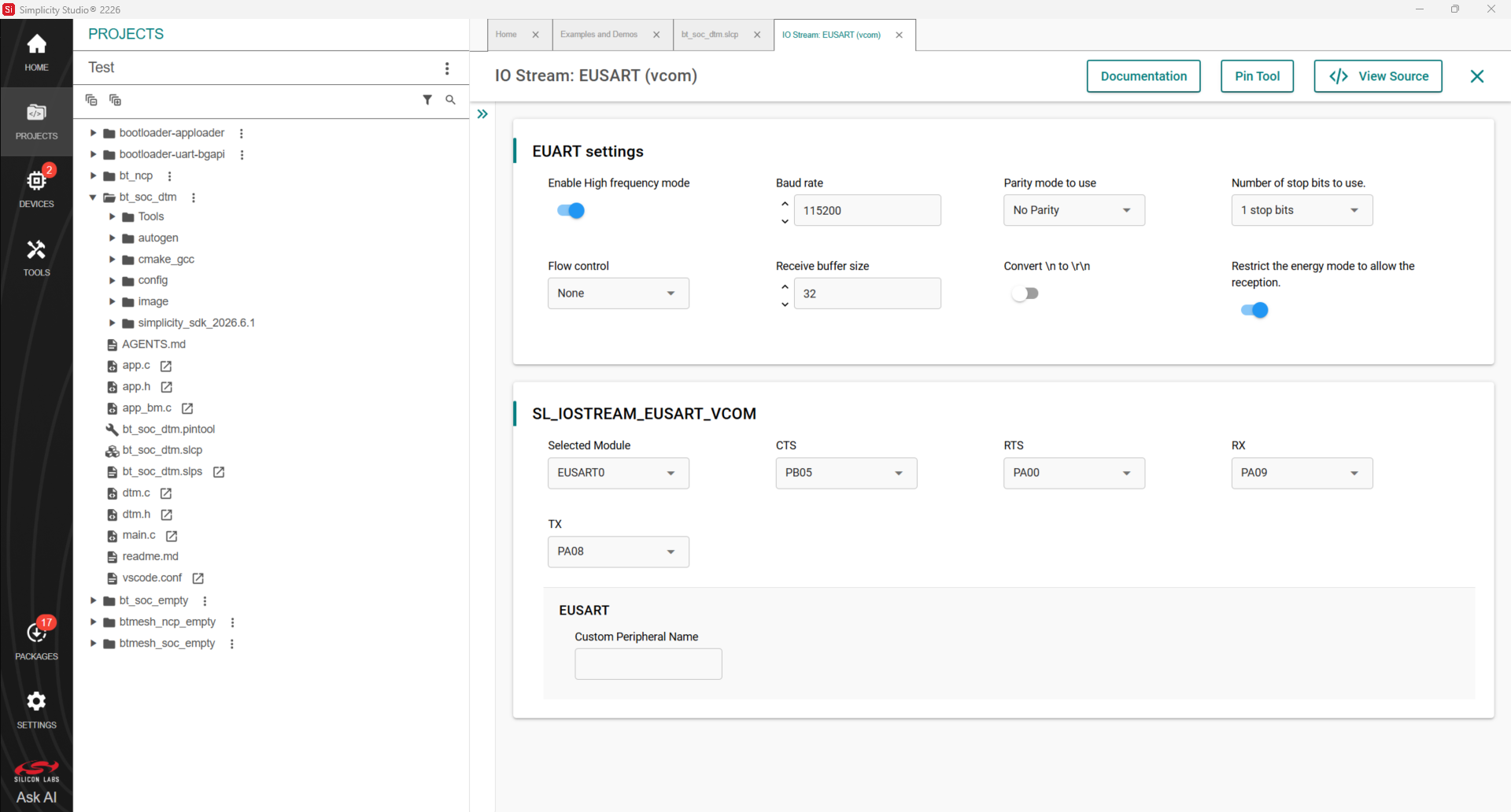Toggle Convert \n to \r\n switch
Viewport: 1511px width, 812px height.
[1025, 293]
